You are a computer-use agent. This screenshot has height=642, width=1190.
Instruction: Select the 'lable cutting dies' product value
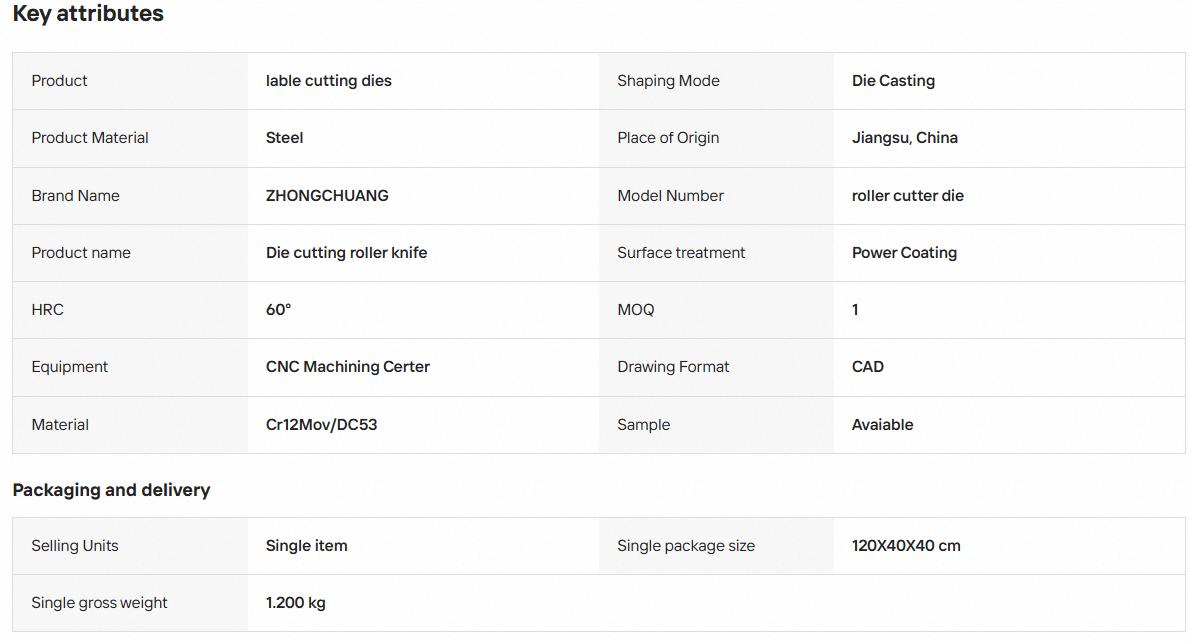(329, 80)
